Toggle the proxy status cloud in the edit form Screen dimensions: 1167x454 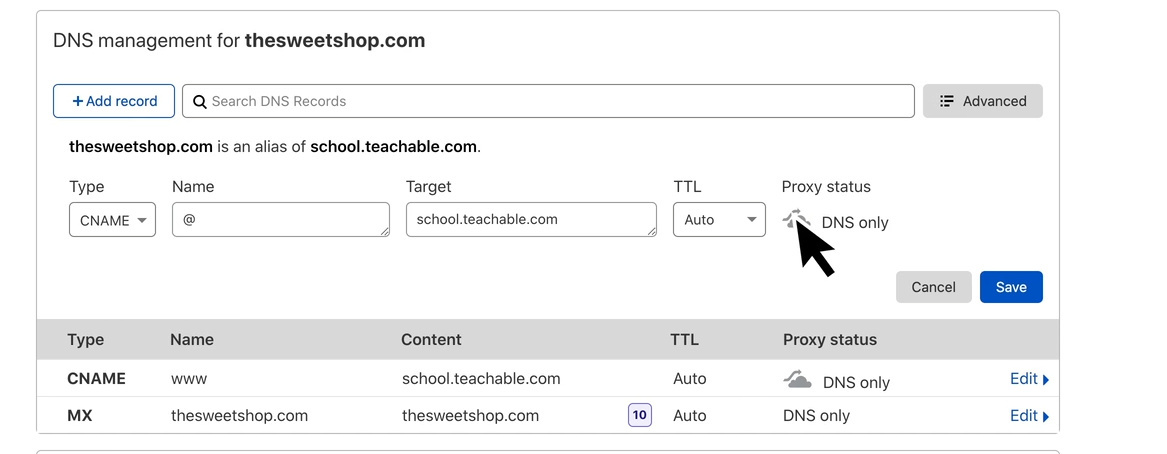coord(796,220)
